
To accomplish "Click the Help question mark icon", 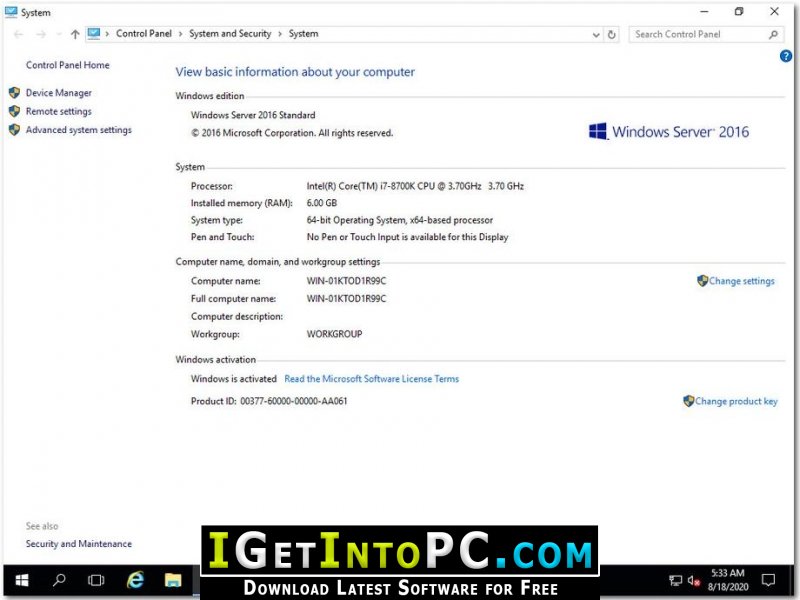I will [786, 56].
